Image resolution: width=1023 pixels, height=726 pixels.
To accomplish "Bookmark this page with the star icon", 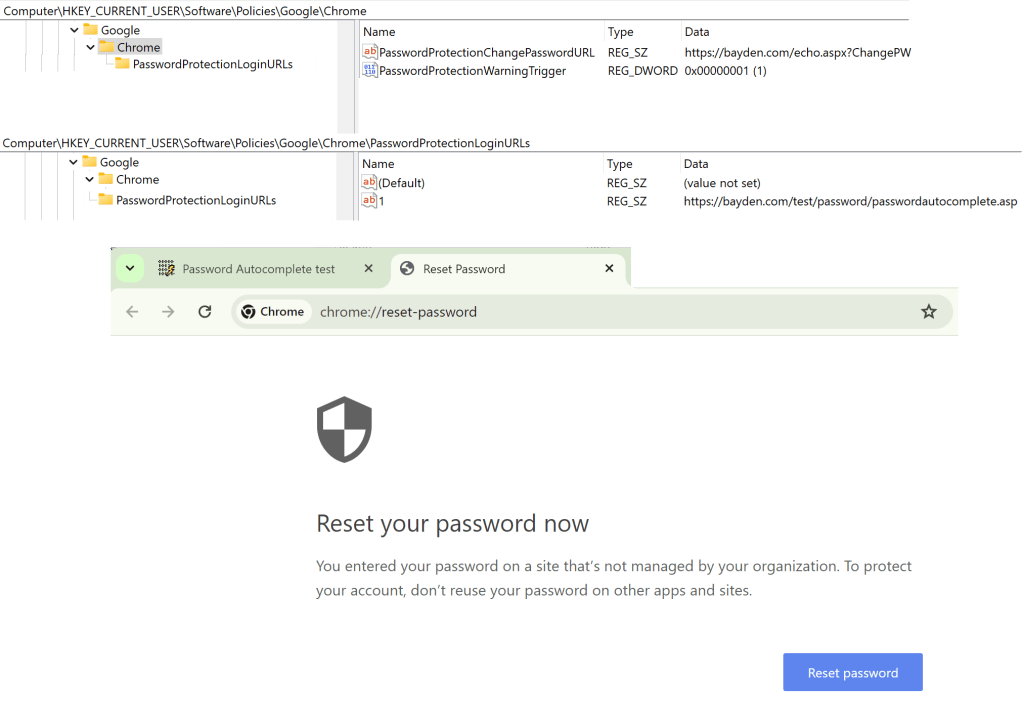I will click(x=929, y=312).
